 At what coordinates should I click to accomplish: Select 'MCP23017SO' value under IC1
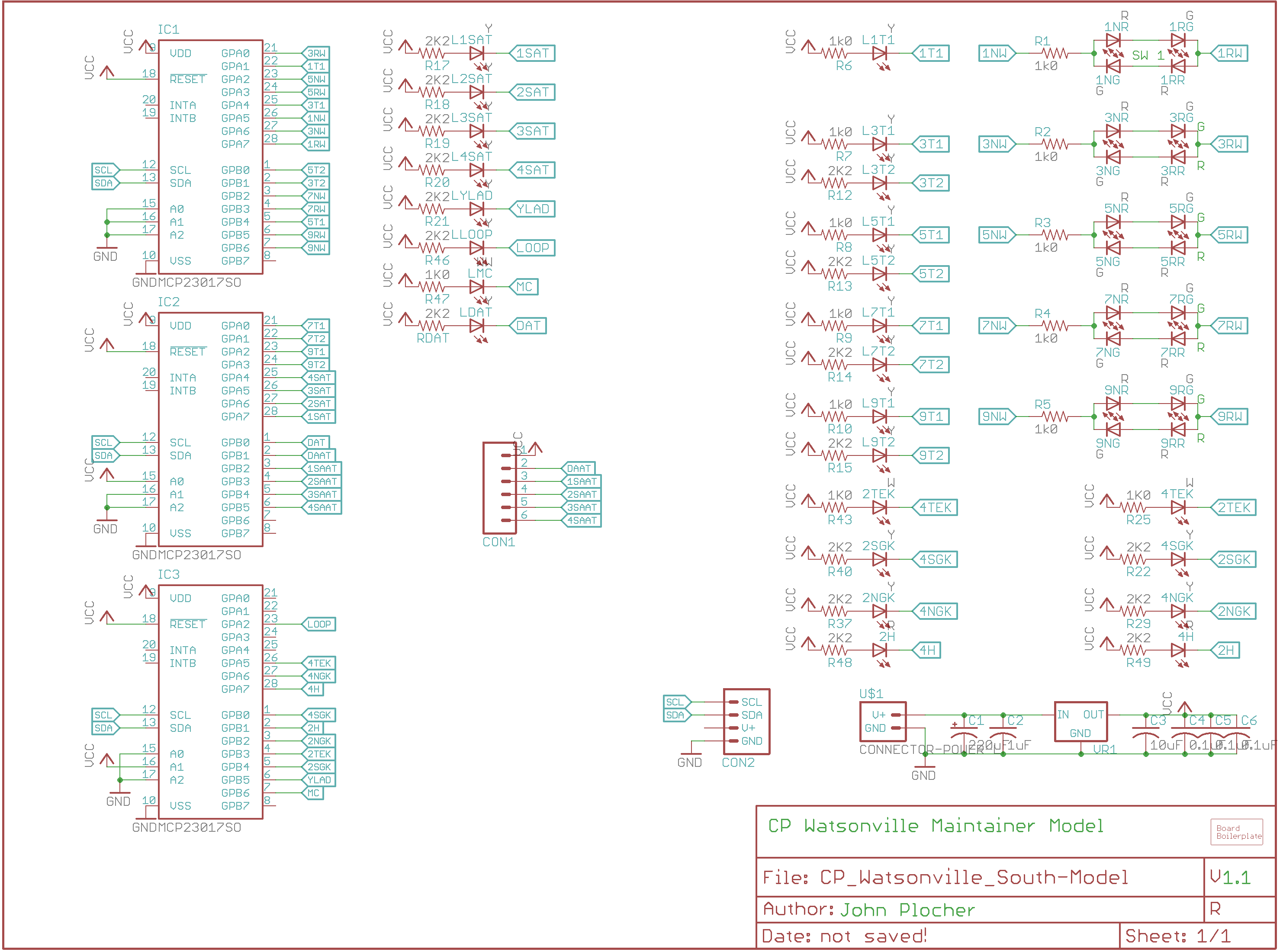[x=199, y=282]
